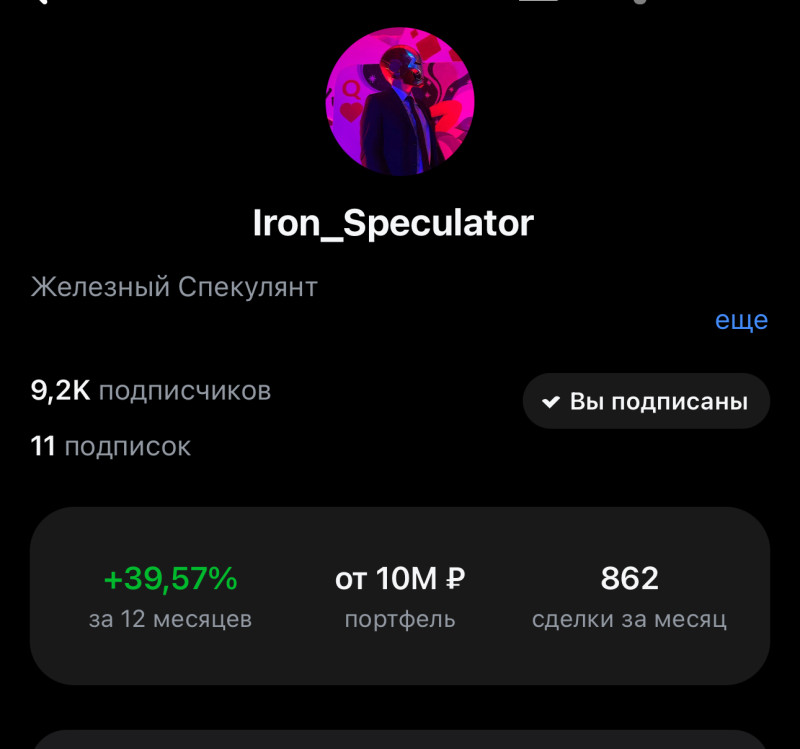Tap the partially visible card at the bottom
The width and height of the screenshot is (800, 749).
[400, 738]
